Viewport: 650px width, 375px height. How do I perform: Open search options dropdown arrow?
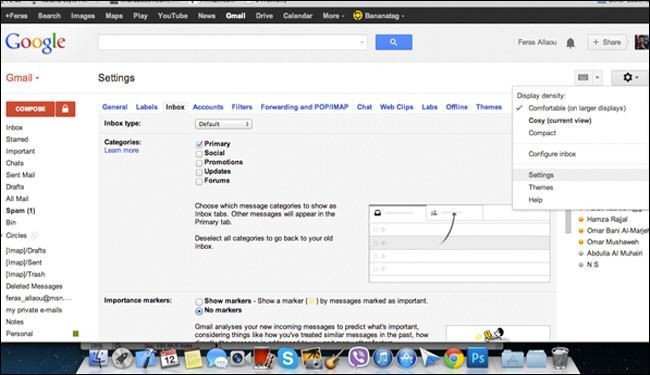(x=361, y=42)
